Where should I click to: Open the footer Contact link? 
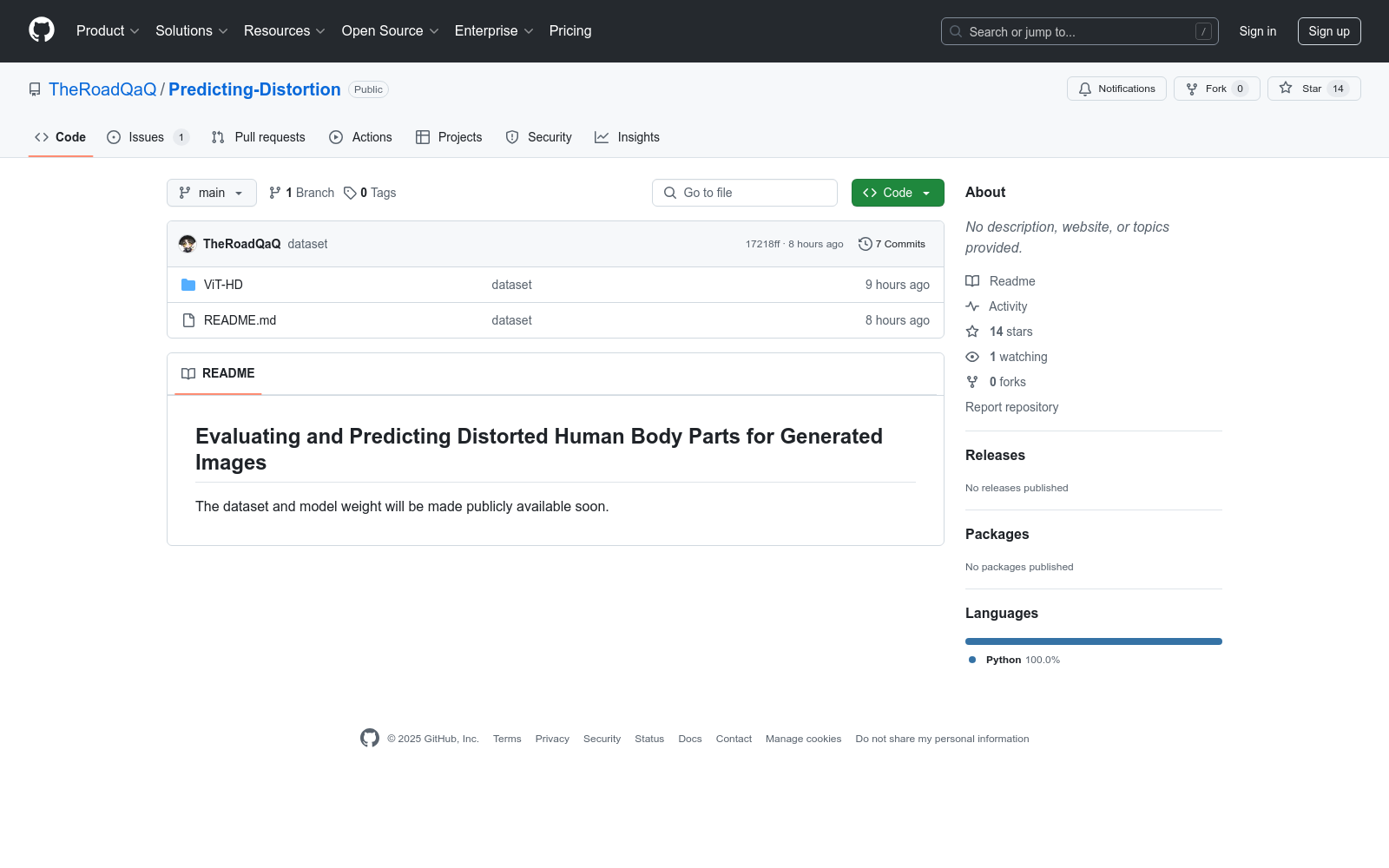(734, 739)
